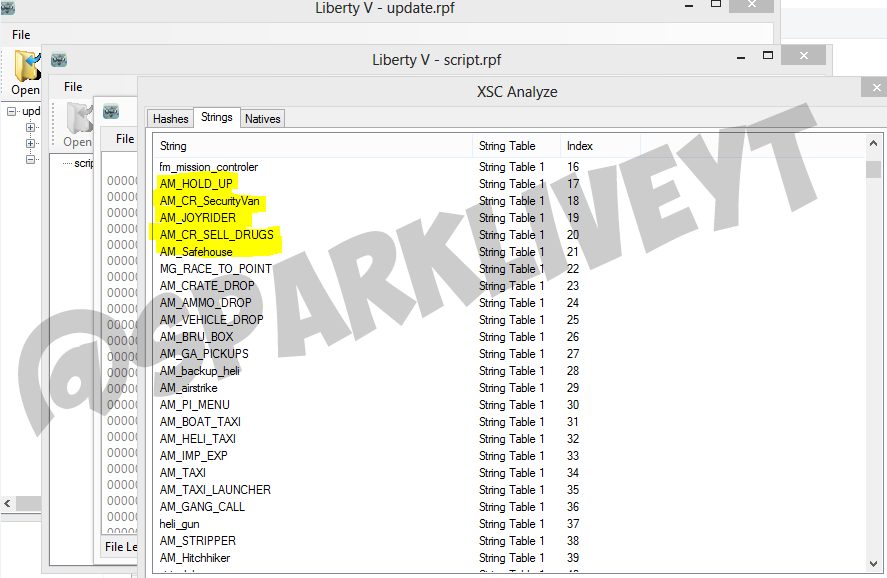This screenshot has height=578, width=887.
Task: Select the heli_gun string row
Action: (x=509, y=524)
